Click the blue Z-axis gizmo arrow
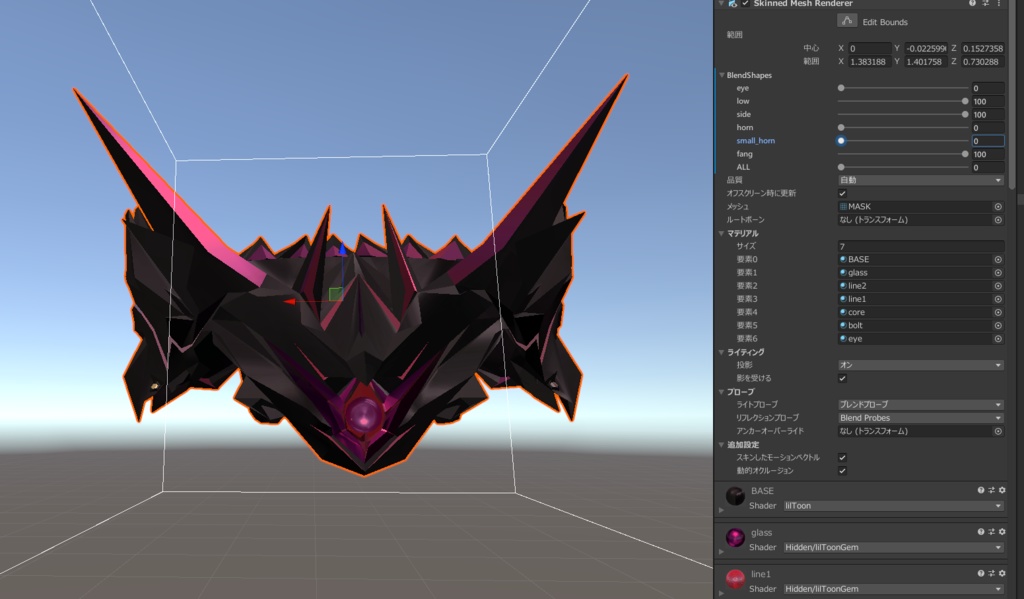1024x599 pixels. tap(343, 250)
